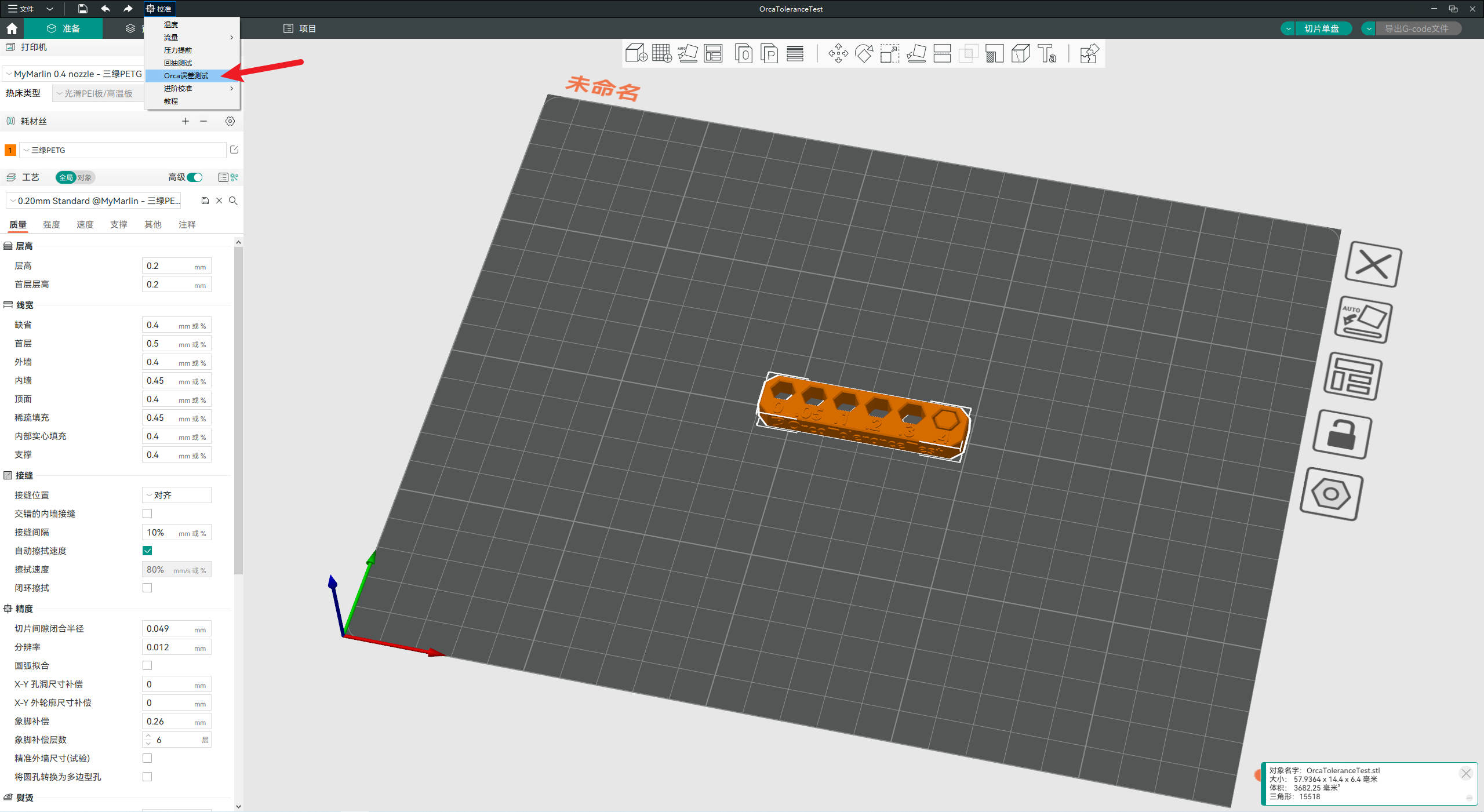Select the Text shape tool
The height and width of the screenshot is (812, 1484).
click(1047, 53)
